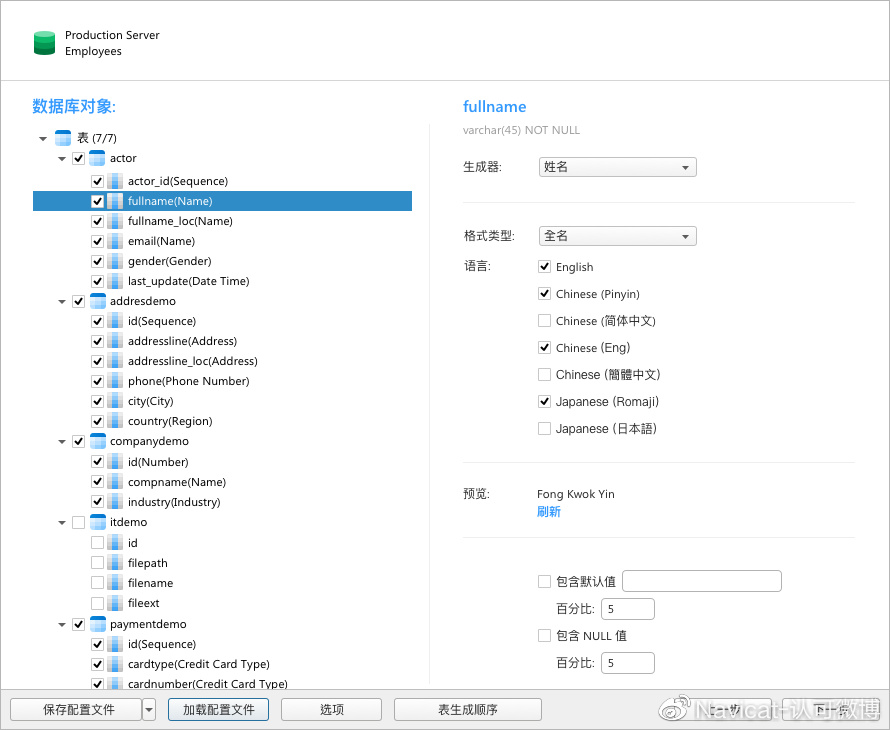Screen dimensions: 890x730
Task: Select the email(Name) tree row
Action: click(222, 241)
